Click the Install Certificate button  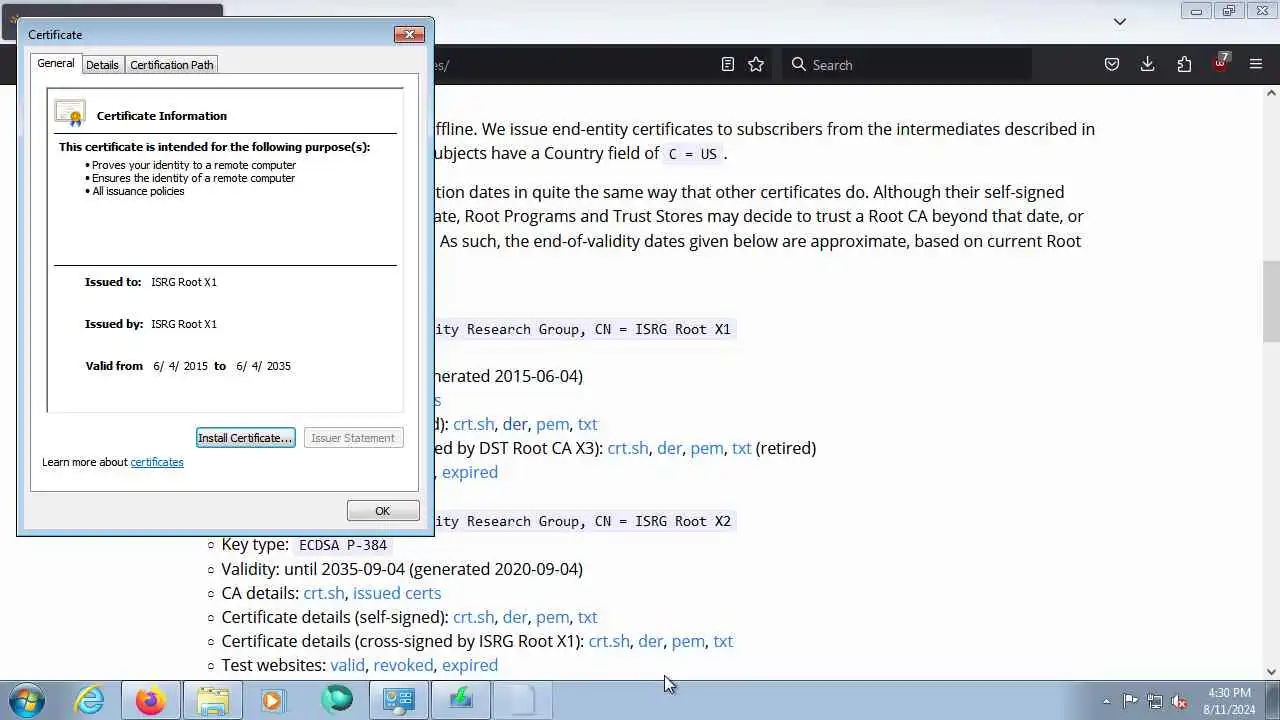pyautogui.click(x=245, y=438)
